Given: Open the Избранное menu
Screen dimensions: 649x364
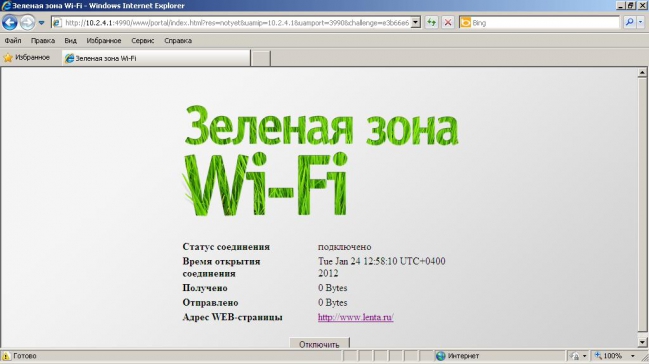Looking at the screenshot, I should pos(103,41).
